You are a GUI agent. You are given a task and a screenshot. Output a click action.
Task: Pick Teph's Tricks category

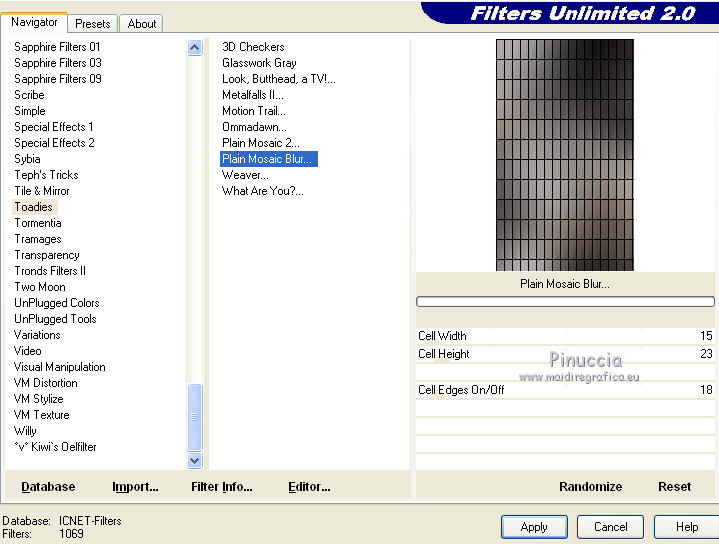(x=46, y=175)
